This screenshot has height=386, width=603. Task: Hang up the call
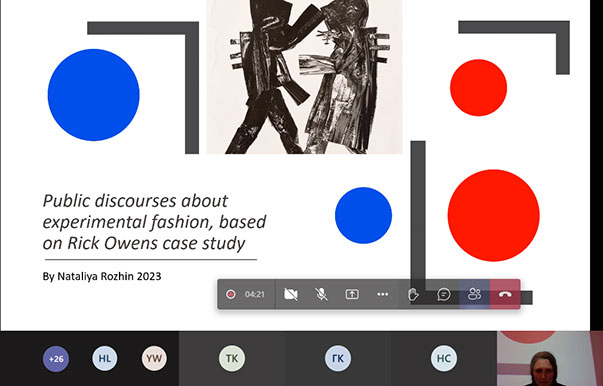point(505,294)
